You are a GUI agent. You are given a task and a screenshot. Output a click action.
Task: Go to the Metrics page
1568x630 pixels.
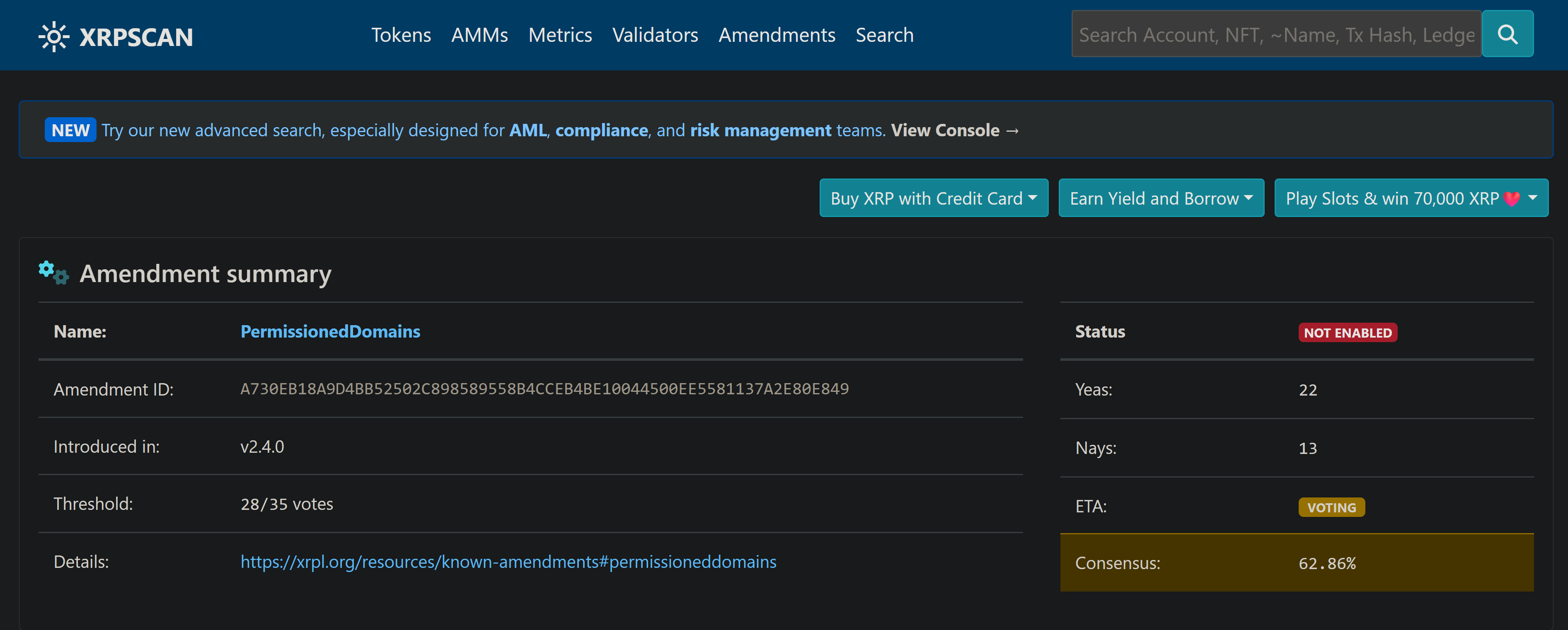560,35
